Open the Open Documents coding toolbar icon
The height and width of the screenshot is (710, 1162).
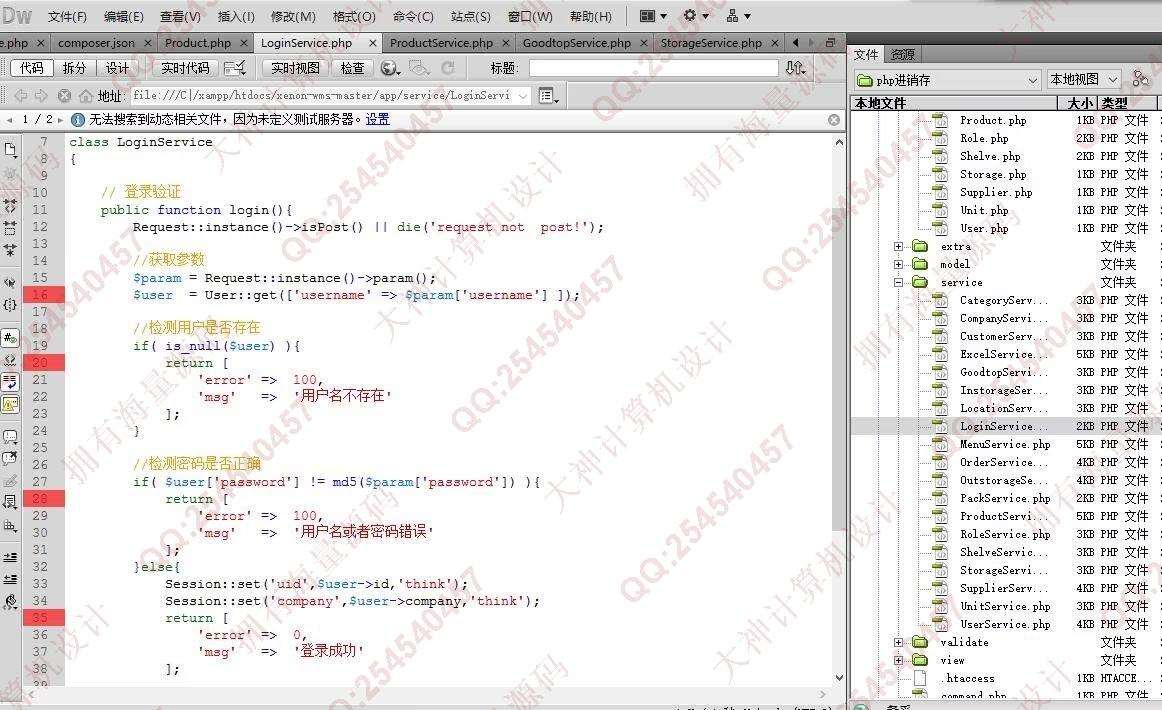coord(10,150)
